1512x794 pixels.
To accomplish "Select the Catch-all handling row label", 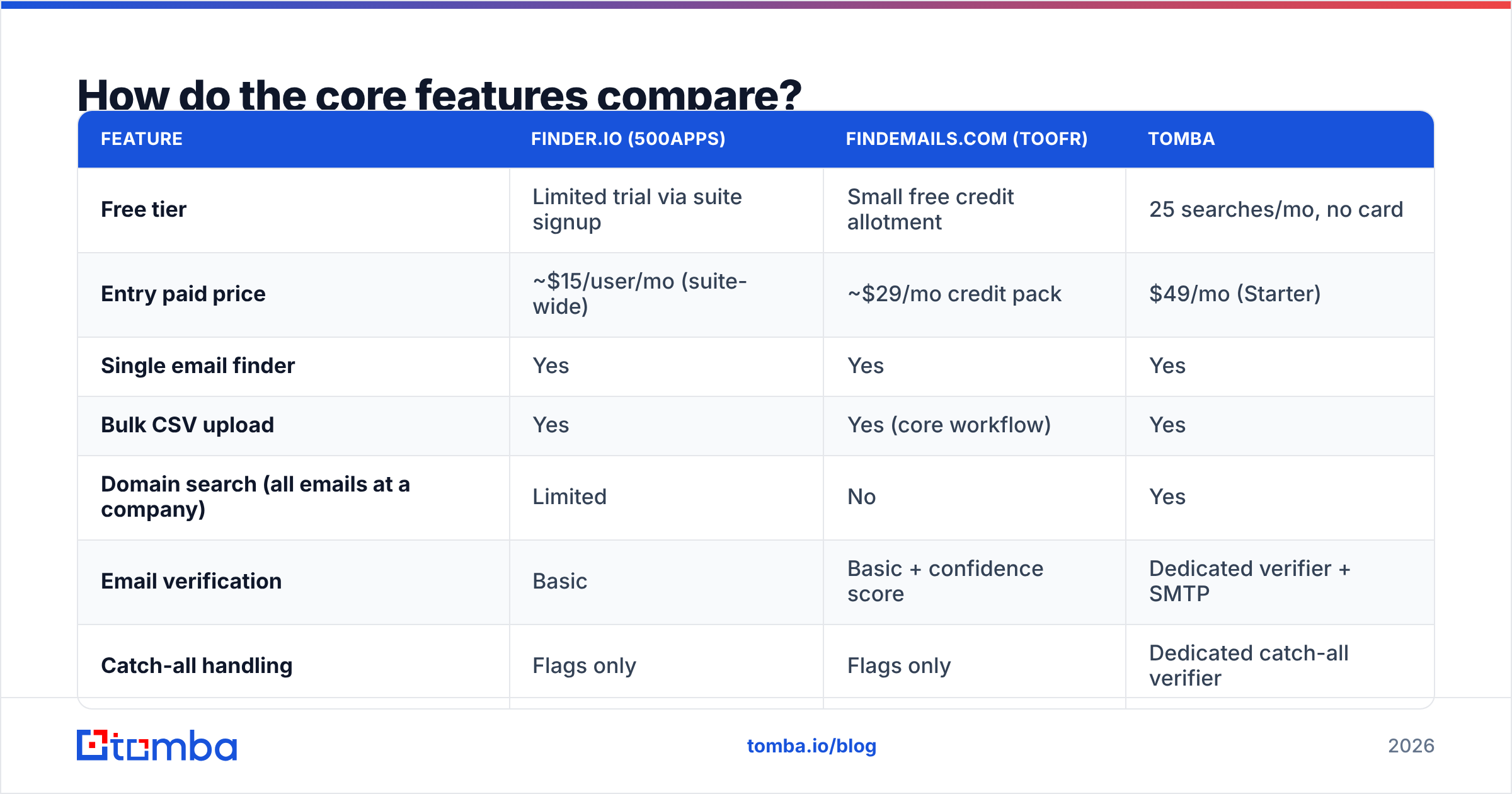I will pos(197,665).
